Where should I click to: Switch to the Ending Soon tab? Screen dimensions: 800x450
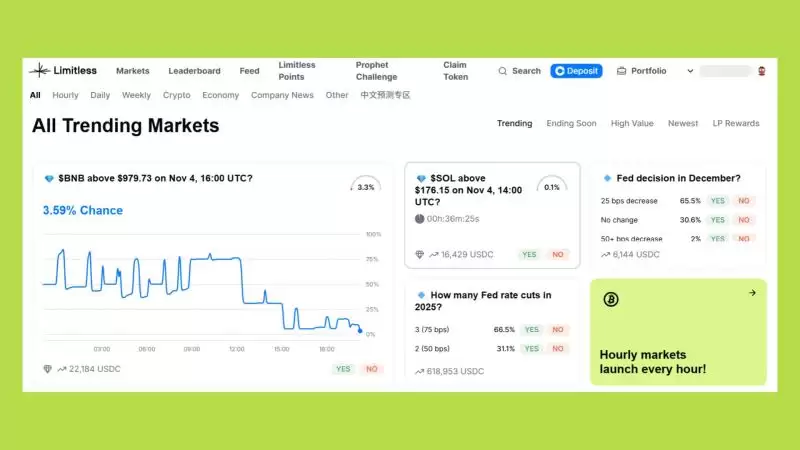coord(571,123)
